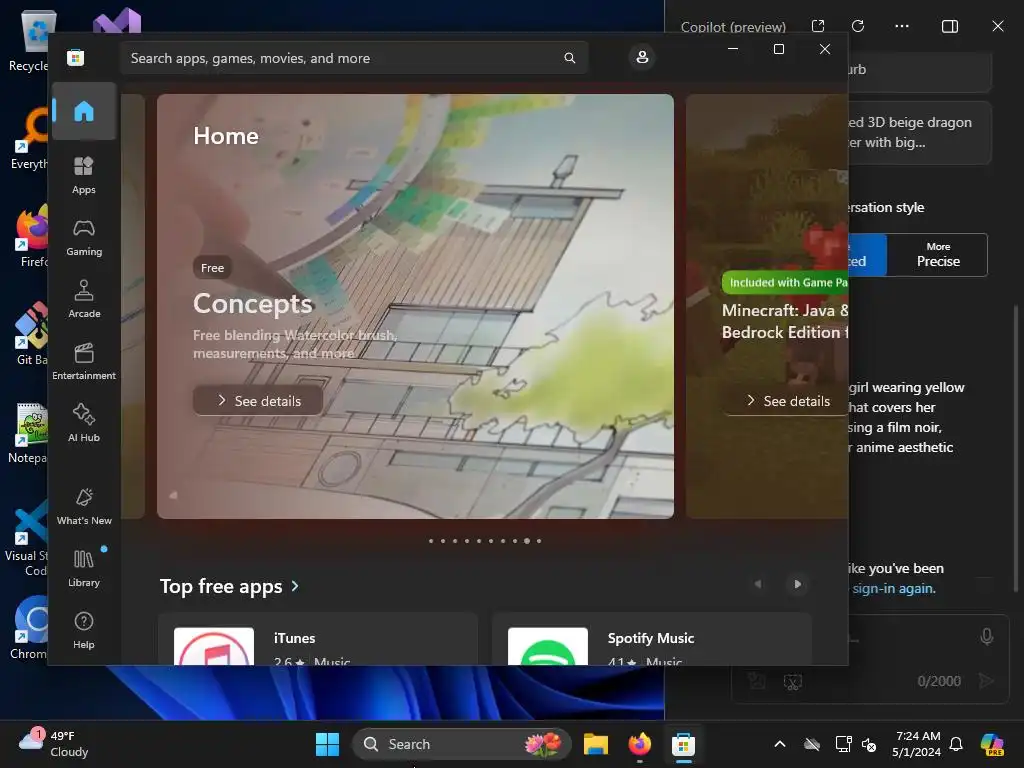Open Git Bash desktop shortcut
The height and width of the screenshot is (768, 1024).
click(x=29, y=334)
